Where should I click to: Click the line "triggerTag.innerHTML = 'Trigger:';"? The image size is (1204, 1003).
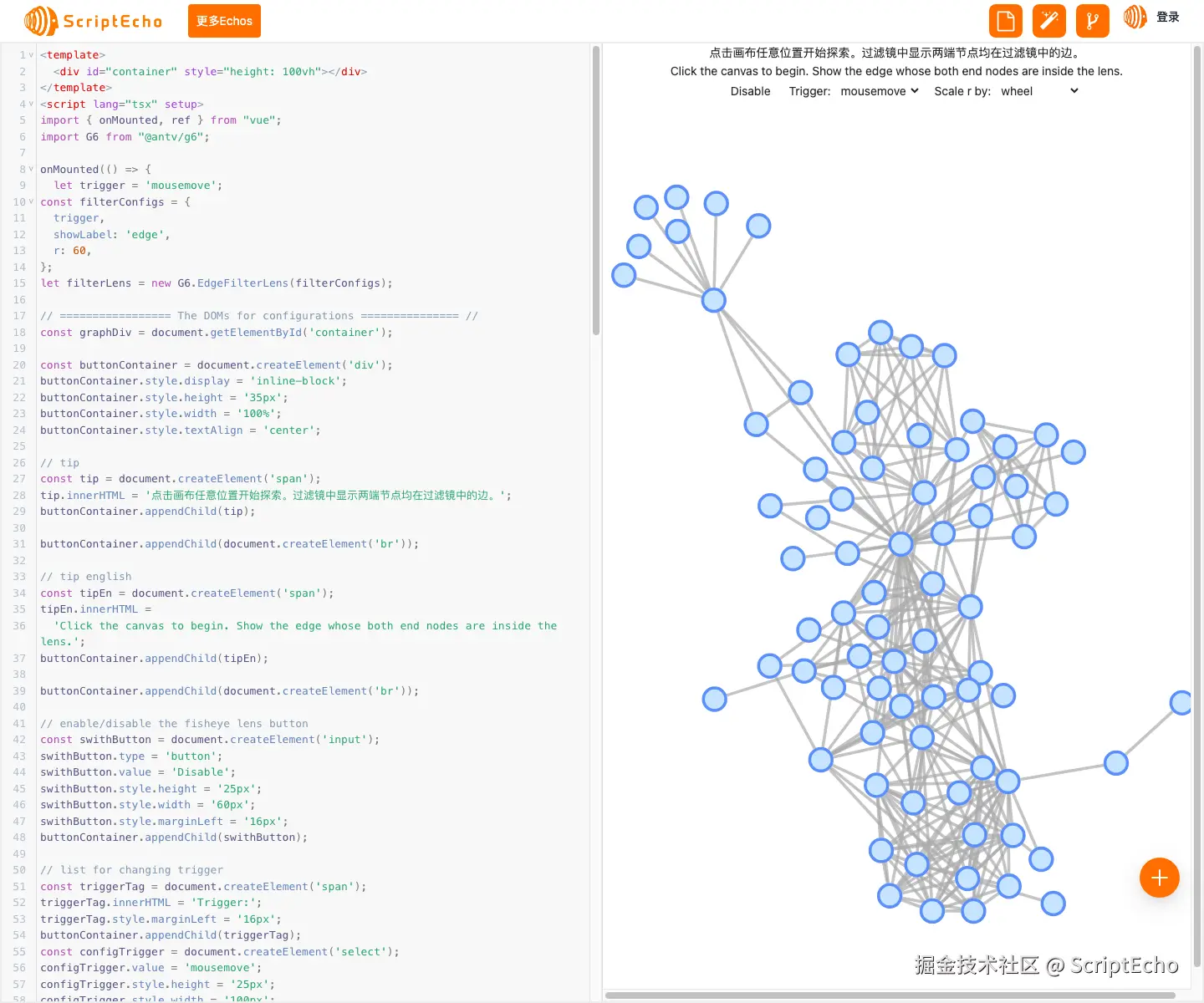(x=151, y=903)
